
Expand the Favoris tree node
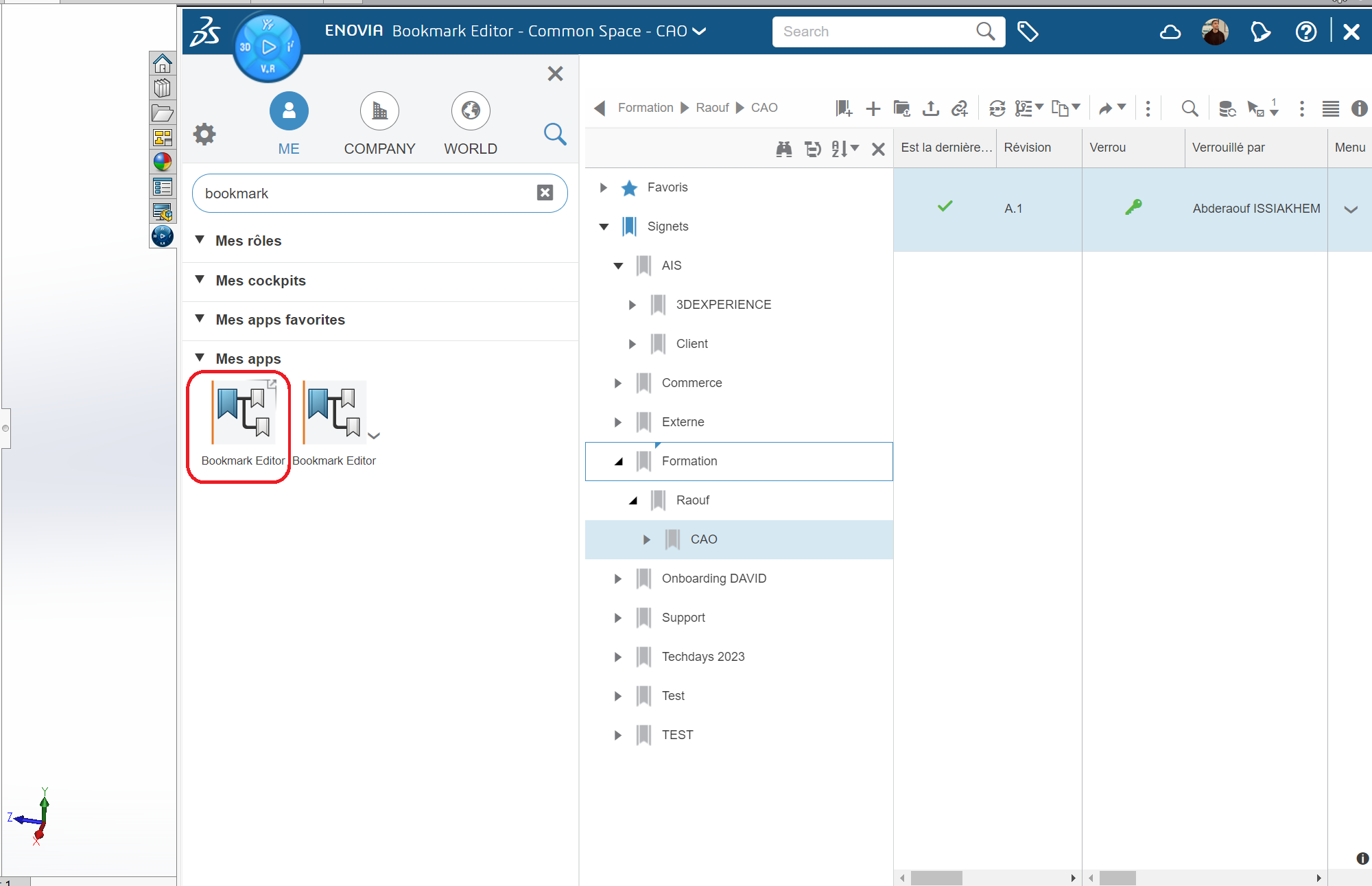[604, 187]
